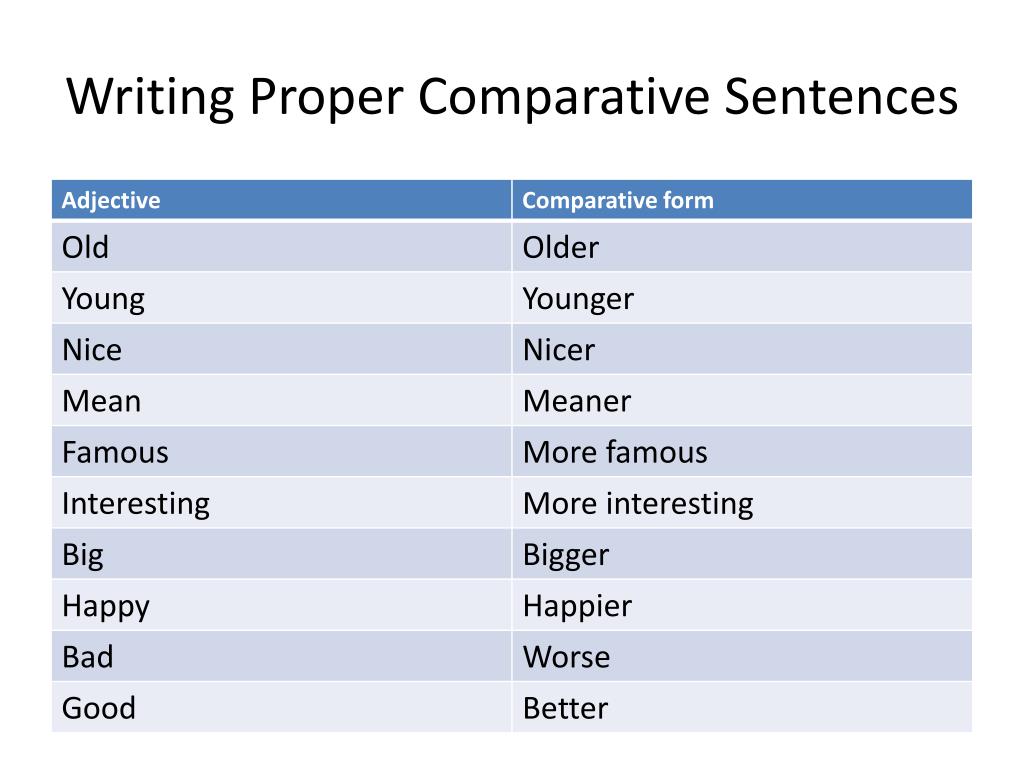The image size is (1024, 768).
Task: Click the Nice table cell
Action: pyautogui.click(x=281, y=349)
